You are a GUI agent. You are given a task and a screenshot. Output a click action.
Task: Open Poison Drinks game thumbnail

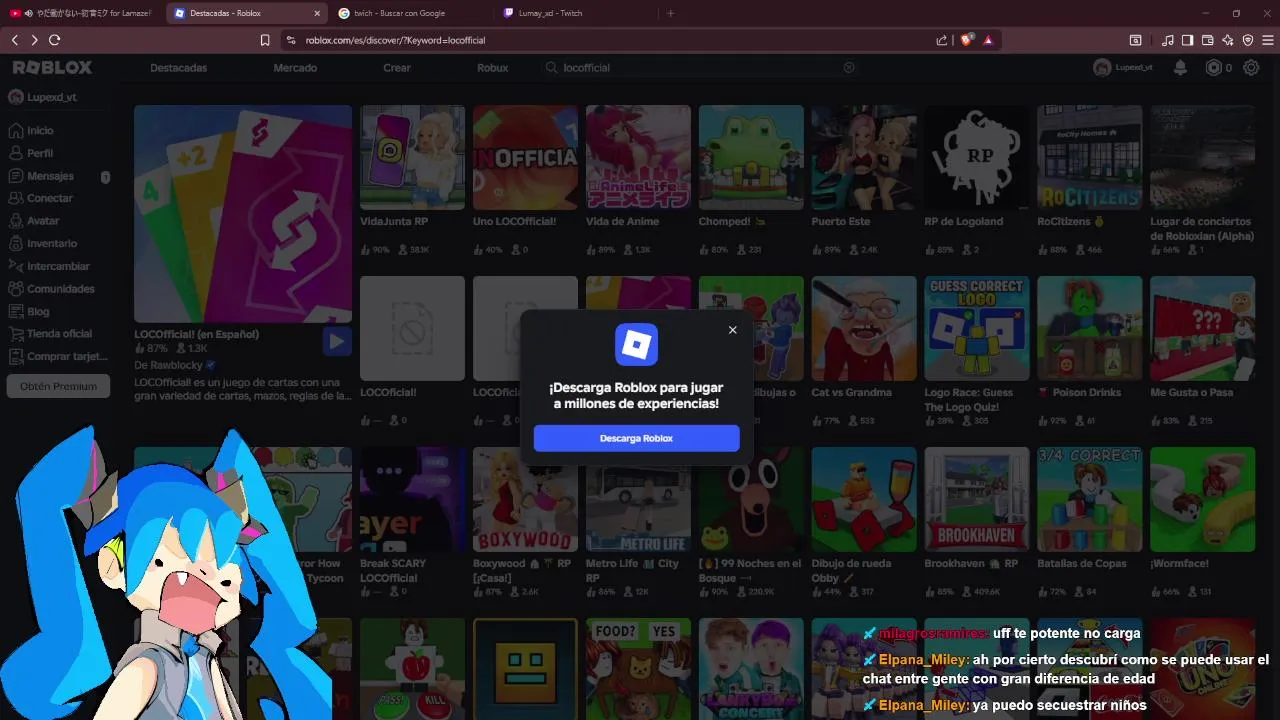tap(1089, 328)
